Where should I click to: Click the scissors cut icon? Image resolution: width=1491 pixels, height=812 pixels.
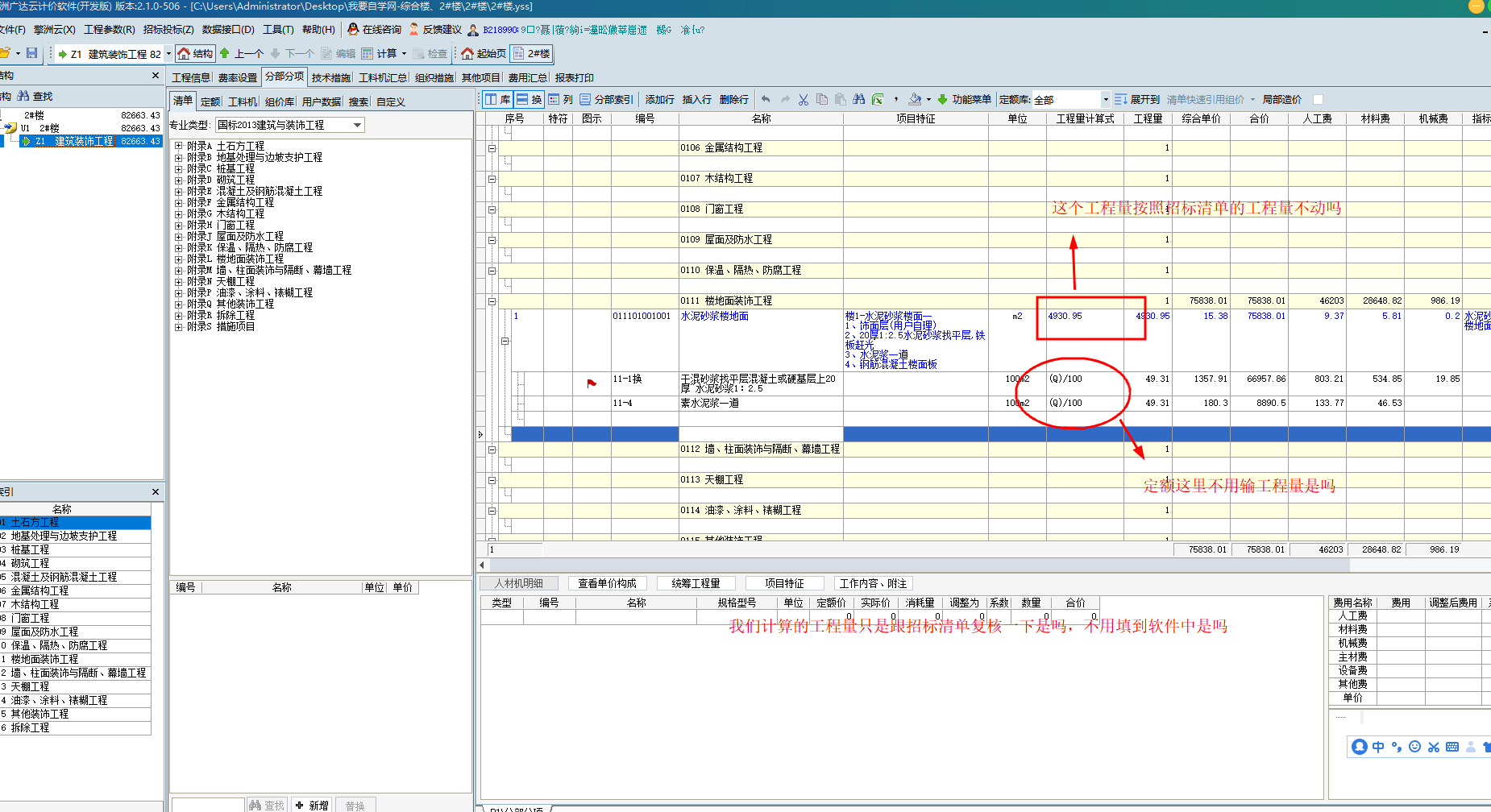click(x=804, y=100)
